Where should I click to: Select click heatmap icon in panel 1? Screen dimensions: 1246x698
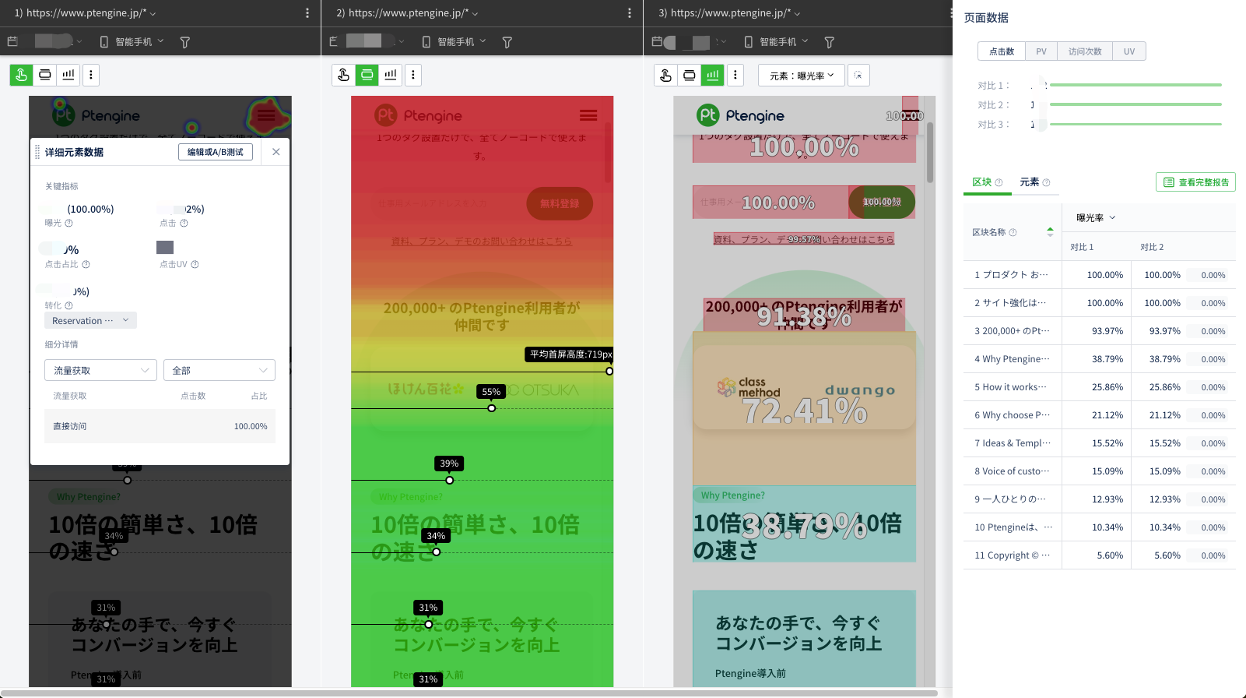pyautogui.click(x=21, y=75)
